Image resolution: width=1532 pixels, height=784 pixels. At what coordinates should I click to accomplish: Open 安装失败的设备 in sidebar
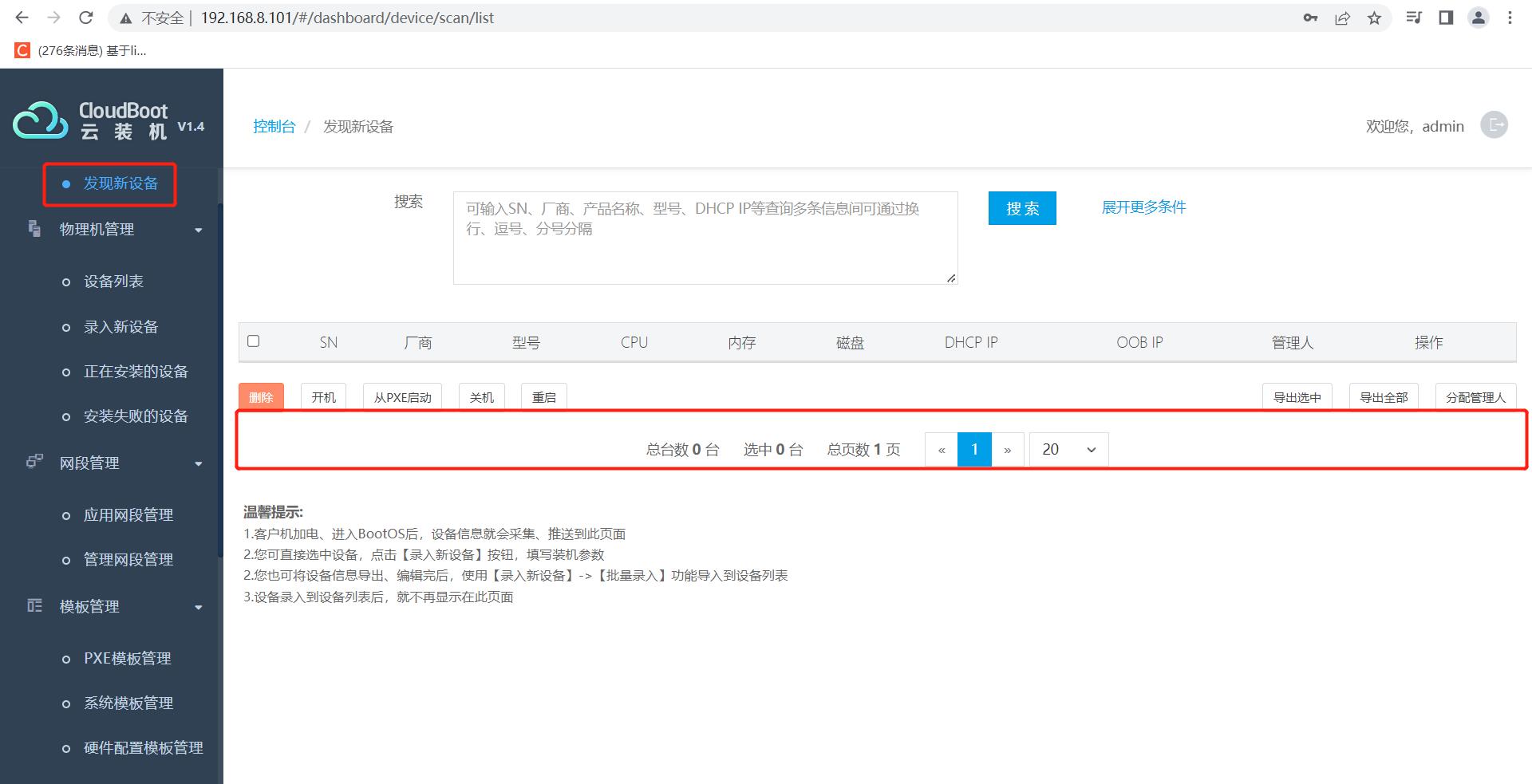tap(136, 416)
